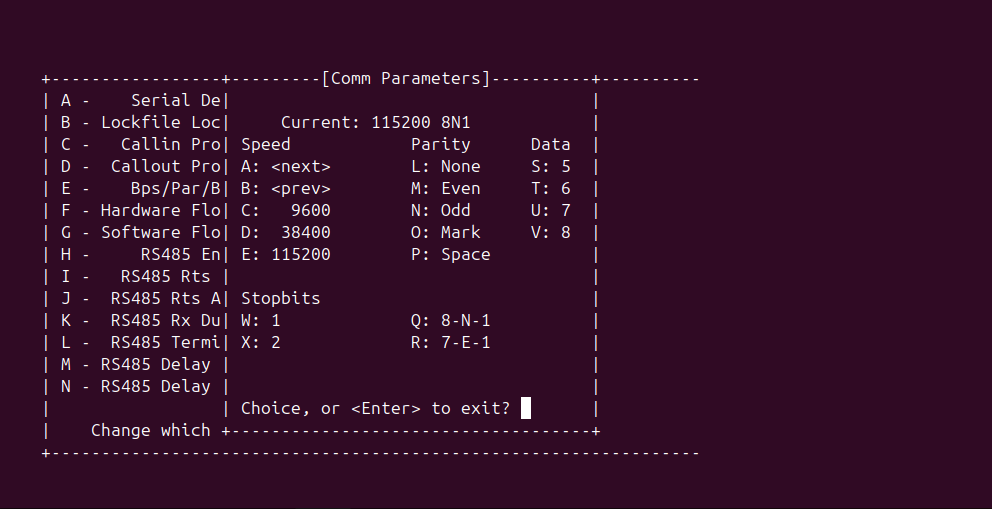992x509 pixels.
Task: Set stopbits to 2
Action: coord(261,342)
